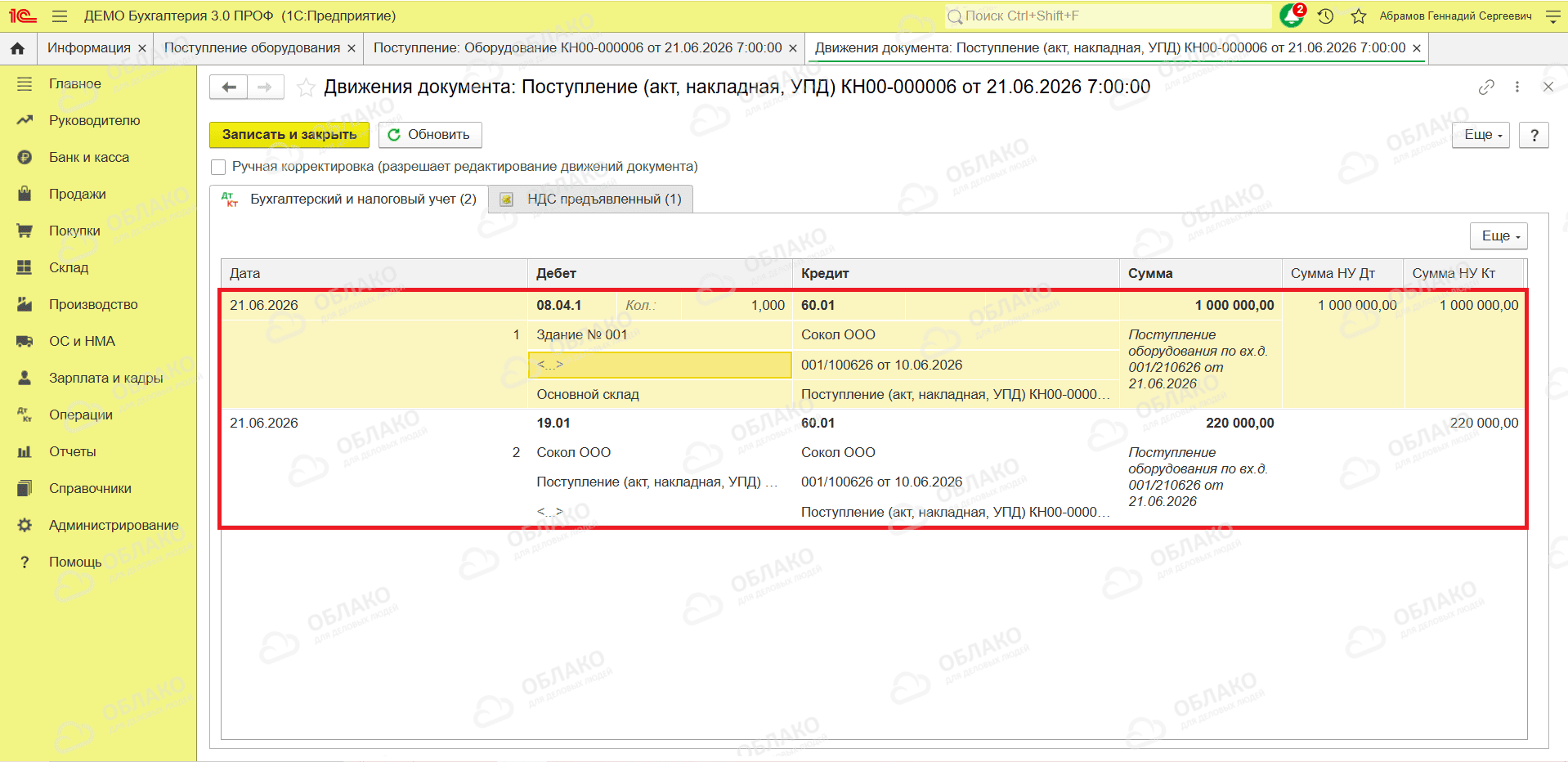Close Информация tab
The width and height of the screenshot is (1568, 762).
142,48
